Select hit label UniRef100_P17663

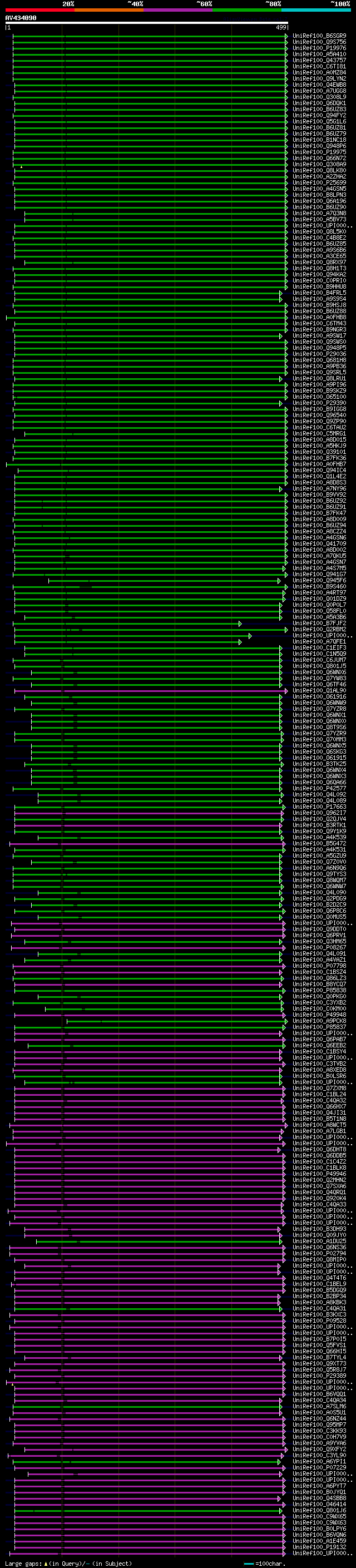pyautogui.click(x=319, y=807)
